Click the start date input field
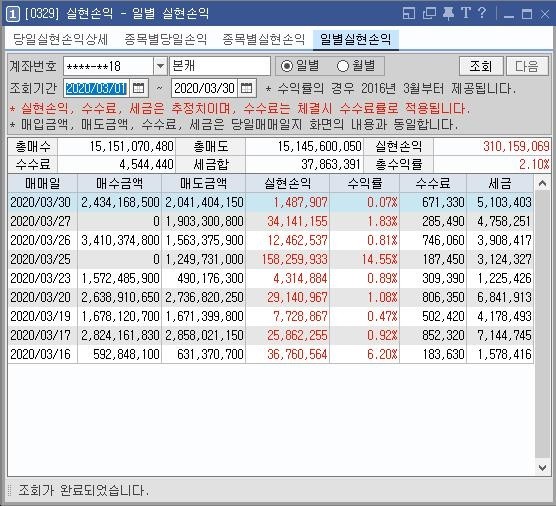 (x=96, y=88)
